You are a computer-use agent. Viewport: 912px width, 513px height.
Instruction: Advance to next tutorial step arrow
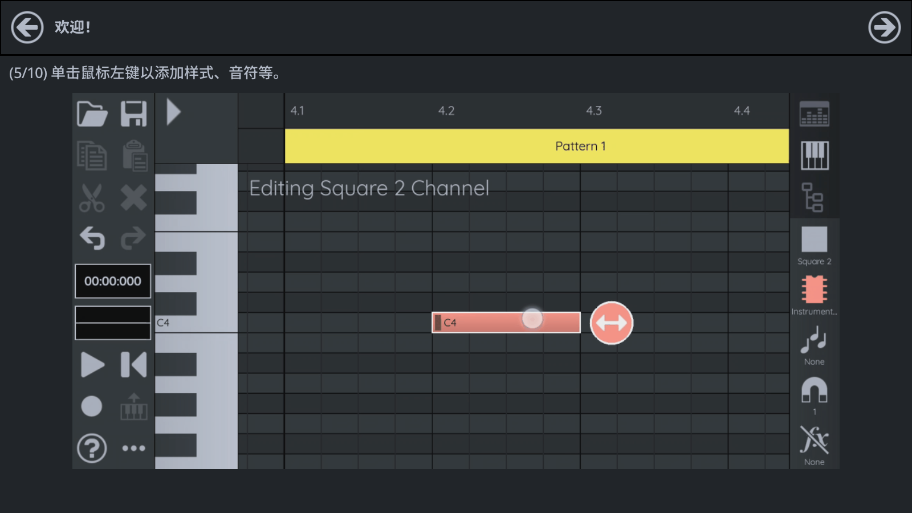click(x=884, y=27)
